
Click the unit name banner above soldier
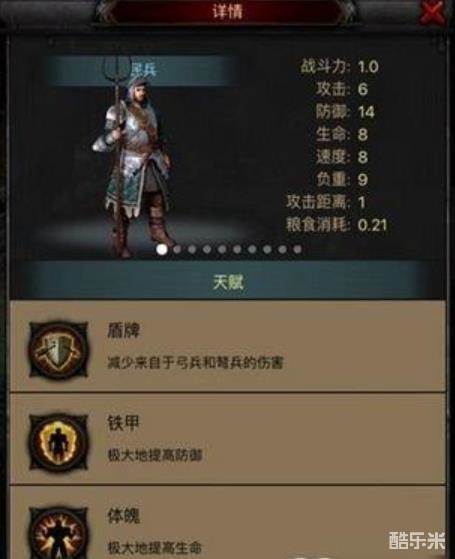click(141, 70)
